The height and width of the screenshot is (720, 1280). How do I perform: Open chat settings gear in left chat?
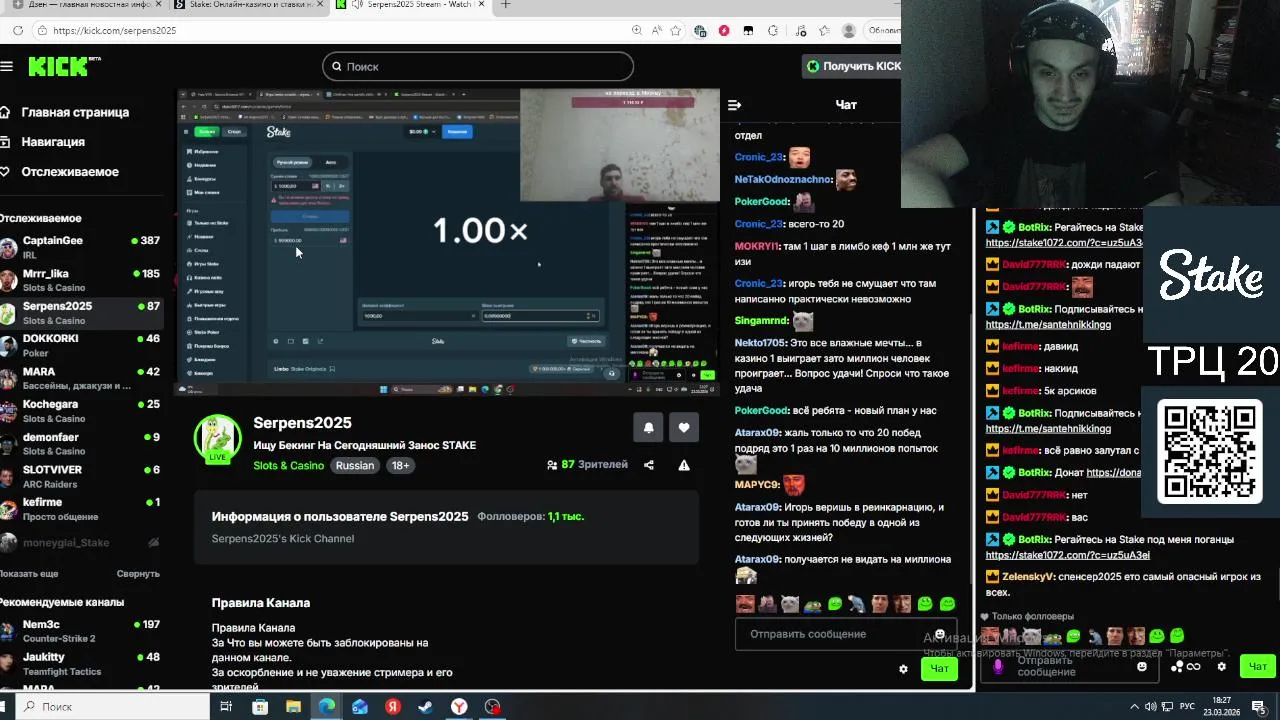(x=903, y=669)
